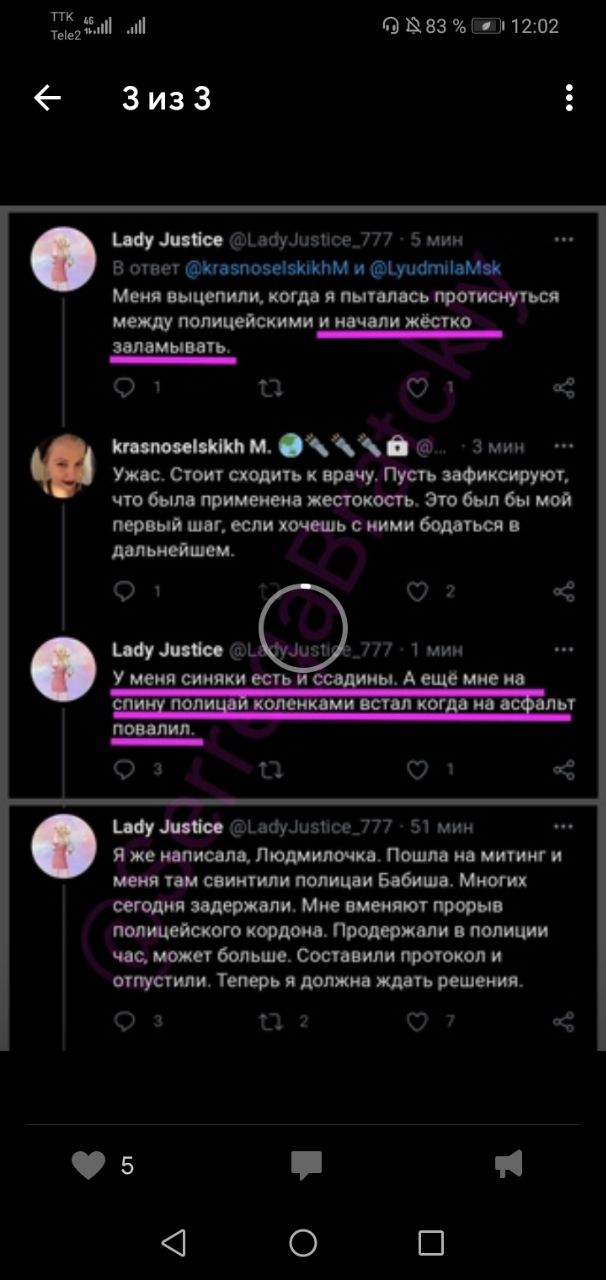This screenshot has width=606, height=1280.
Task: Tap the loading spinner circle on the image
Action: 303,628
